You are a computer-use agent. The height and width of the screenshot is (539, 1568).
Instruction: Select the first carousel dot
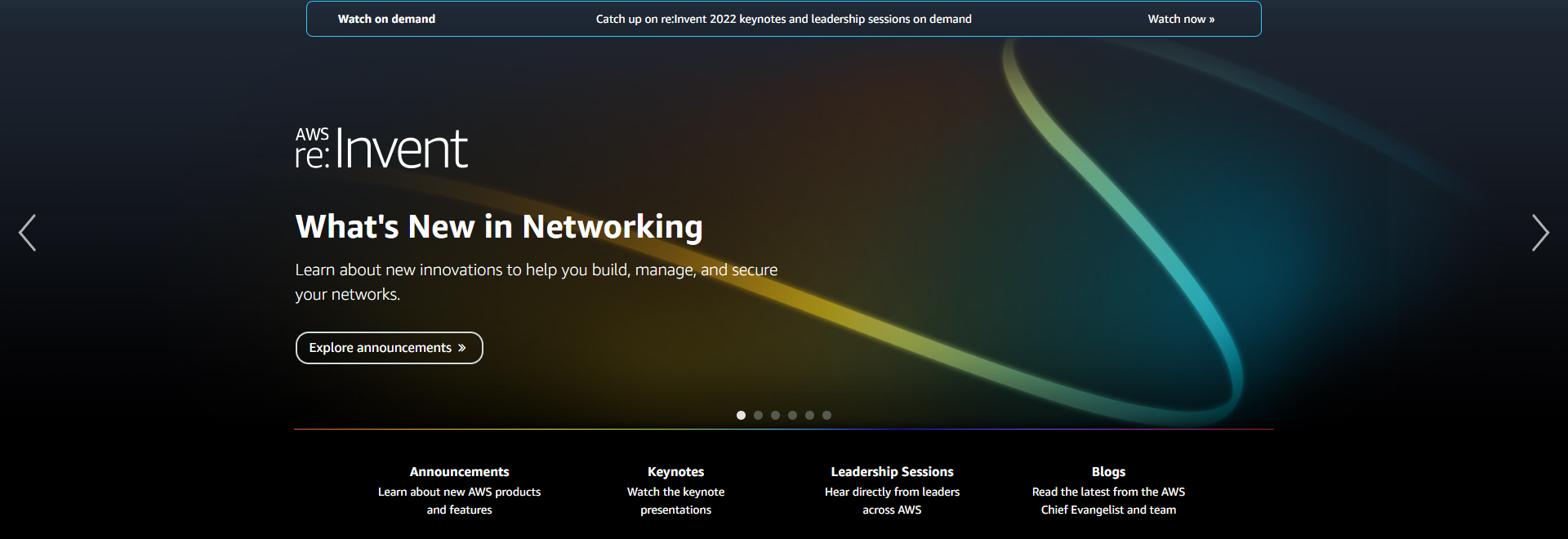coord(741,415)
